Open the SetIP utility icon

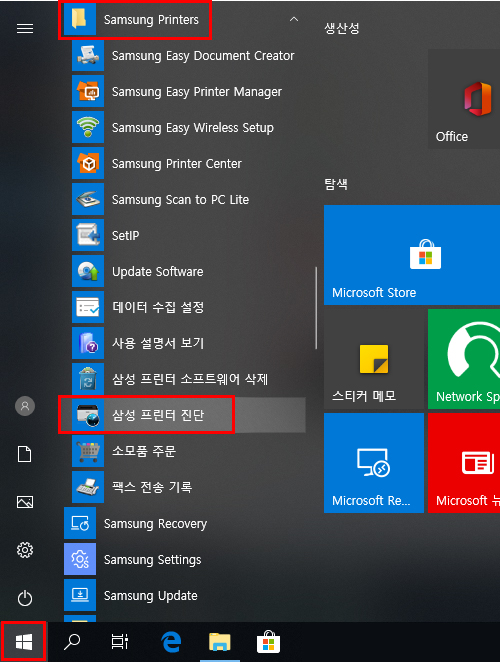88,235
